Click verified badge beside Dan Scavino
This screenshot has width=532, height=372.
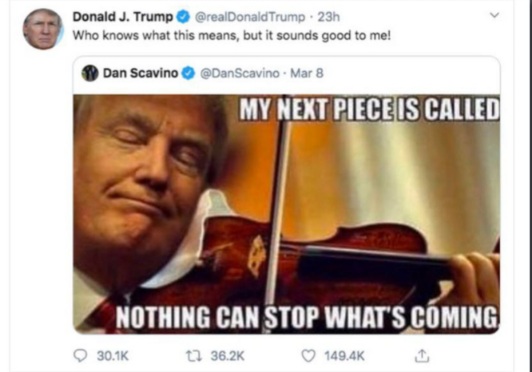pos(189,73)
